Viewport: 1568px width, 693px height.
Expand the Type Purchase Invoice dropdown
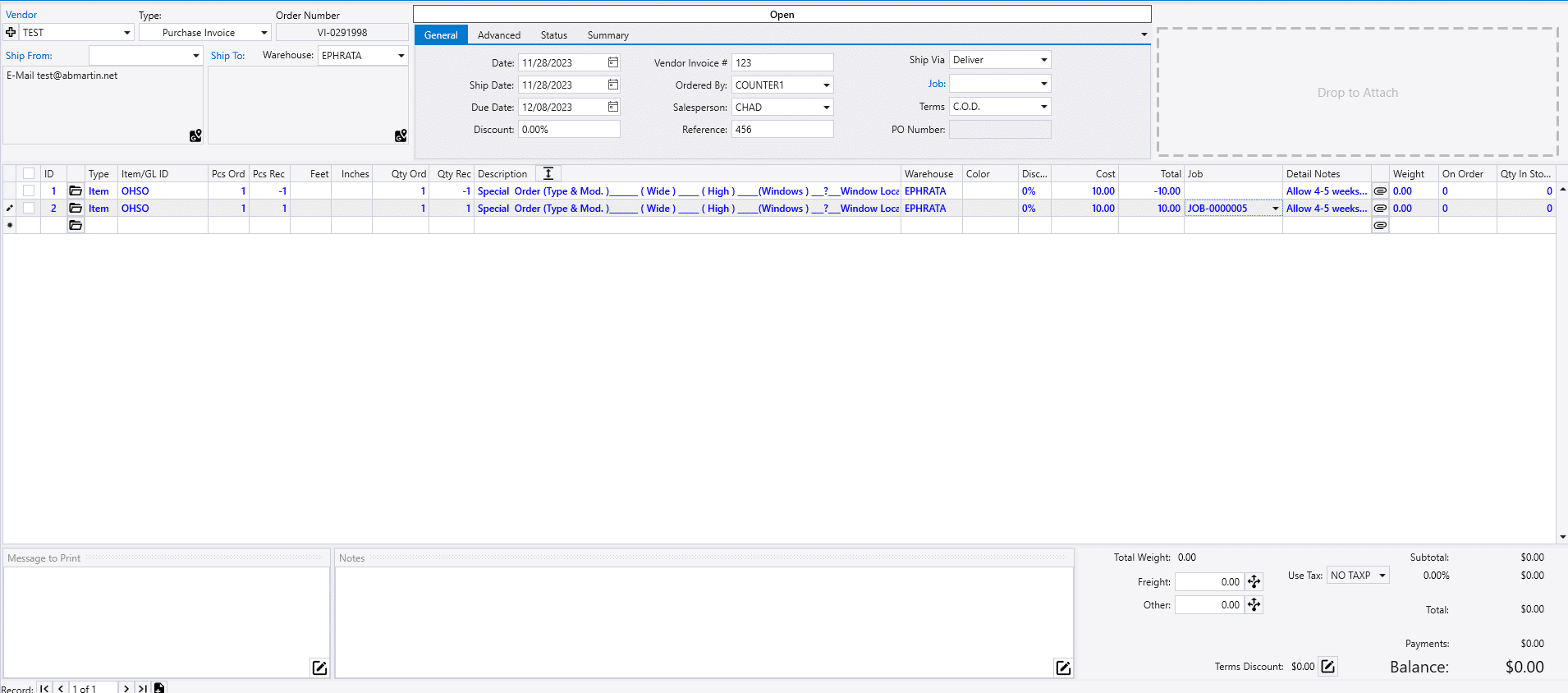[264, 33]
